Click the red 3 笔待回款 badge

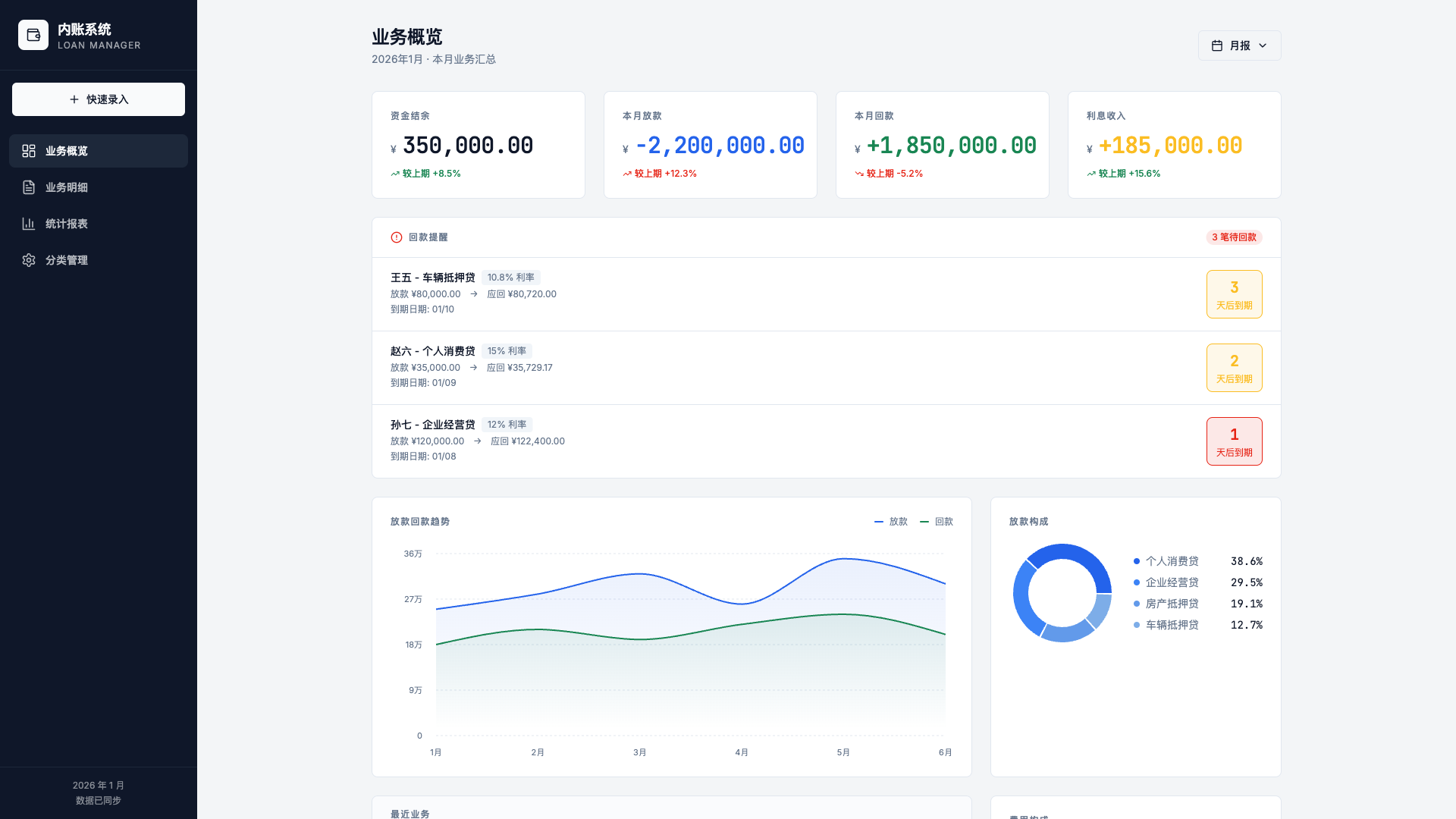click(x=1234, y=237)
